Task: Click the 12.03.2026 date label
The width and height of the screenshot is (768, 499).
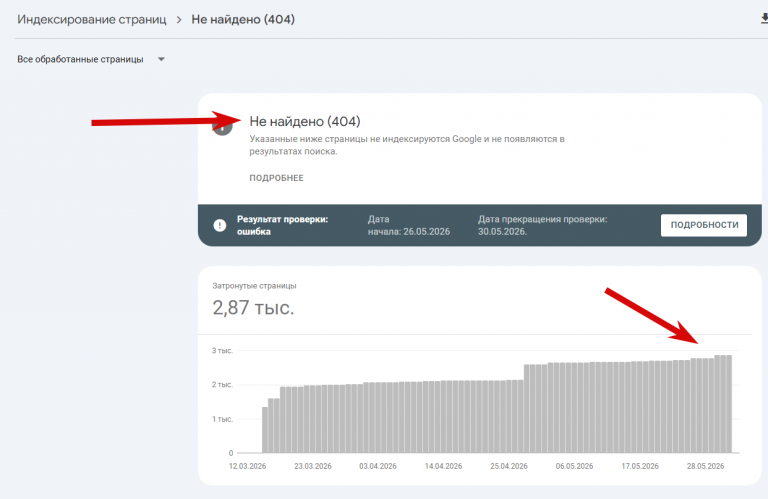Action: point(247,466)
